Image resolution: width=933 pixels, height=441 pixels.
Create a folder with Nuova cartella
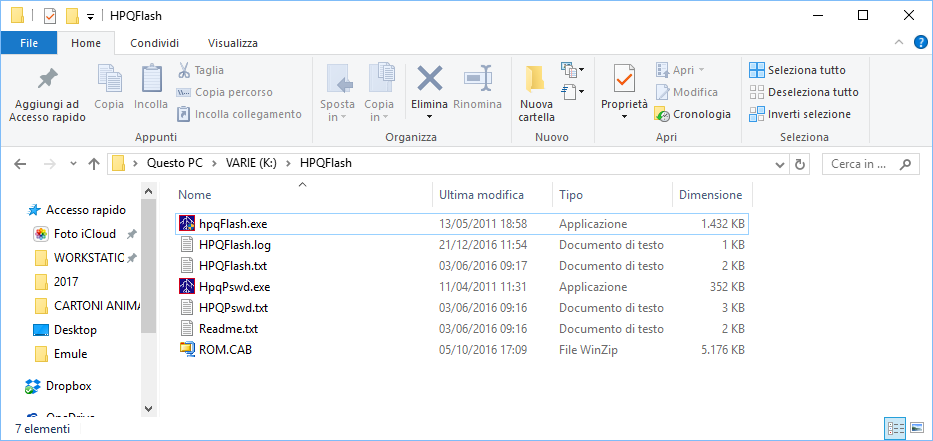click(536, 94)
